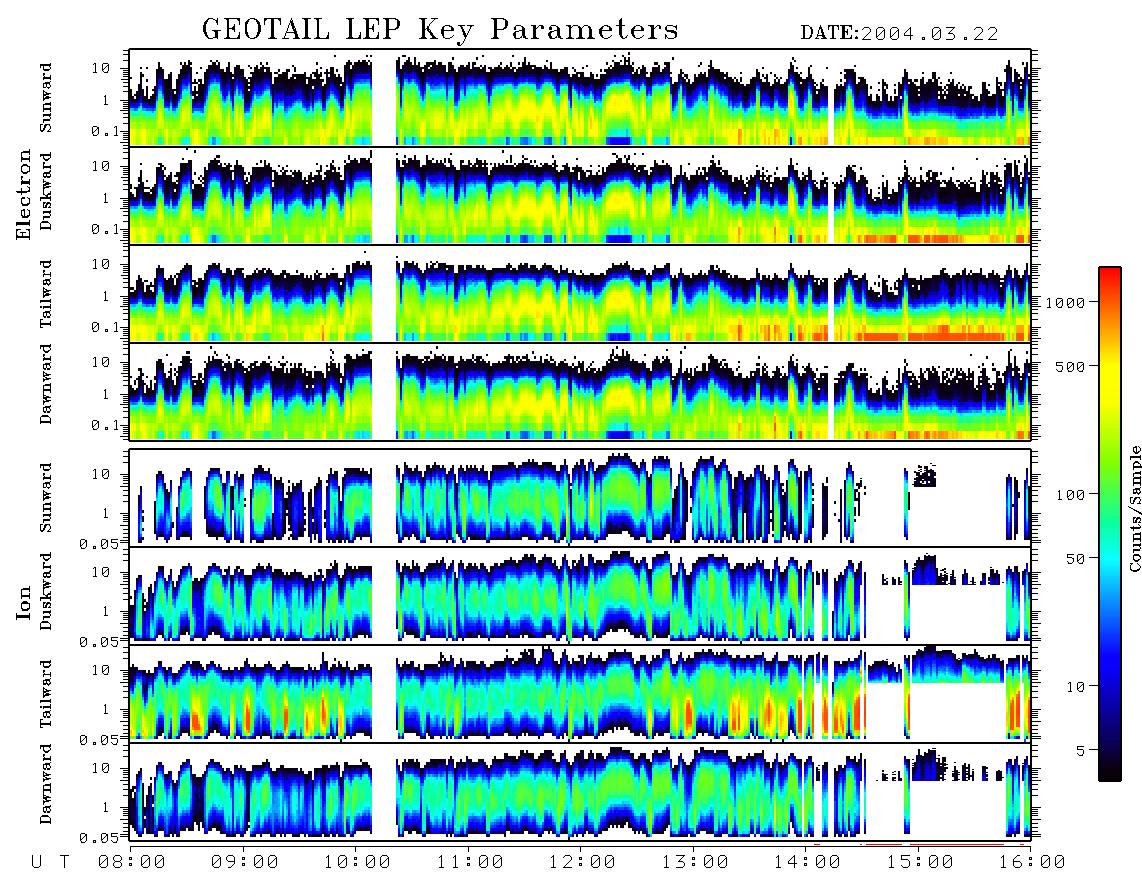Select the Electron "Dawnward" panel label
This screenshot has height=880, width=1142.
coord(46,385)
